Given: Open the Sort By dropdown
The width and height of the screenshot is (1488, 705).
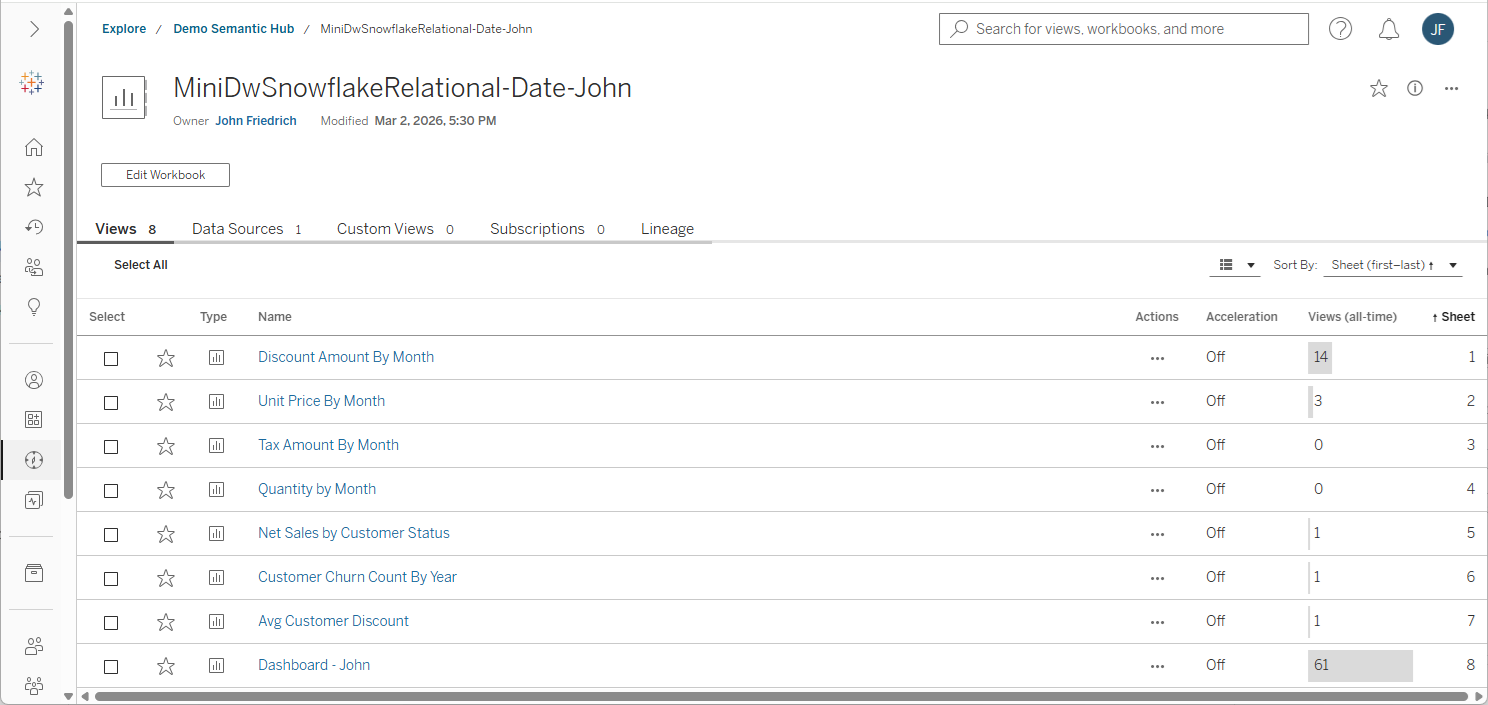Looking at the screenshot, I should click(x=1392, y=266).
